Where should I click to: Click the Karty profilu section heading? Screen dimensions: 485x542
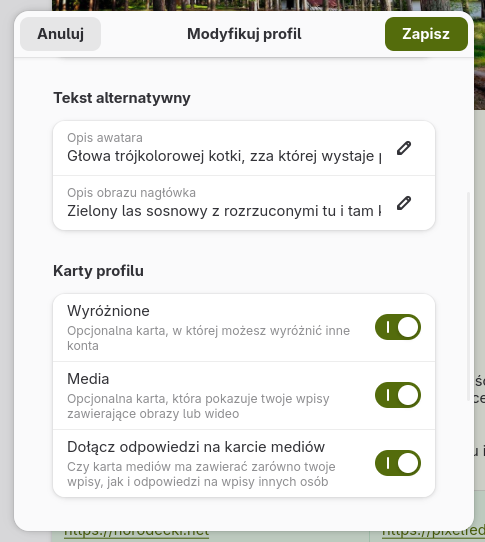coord(98,271)
